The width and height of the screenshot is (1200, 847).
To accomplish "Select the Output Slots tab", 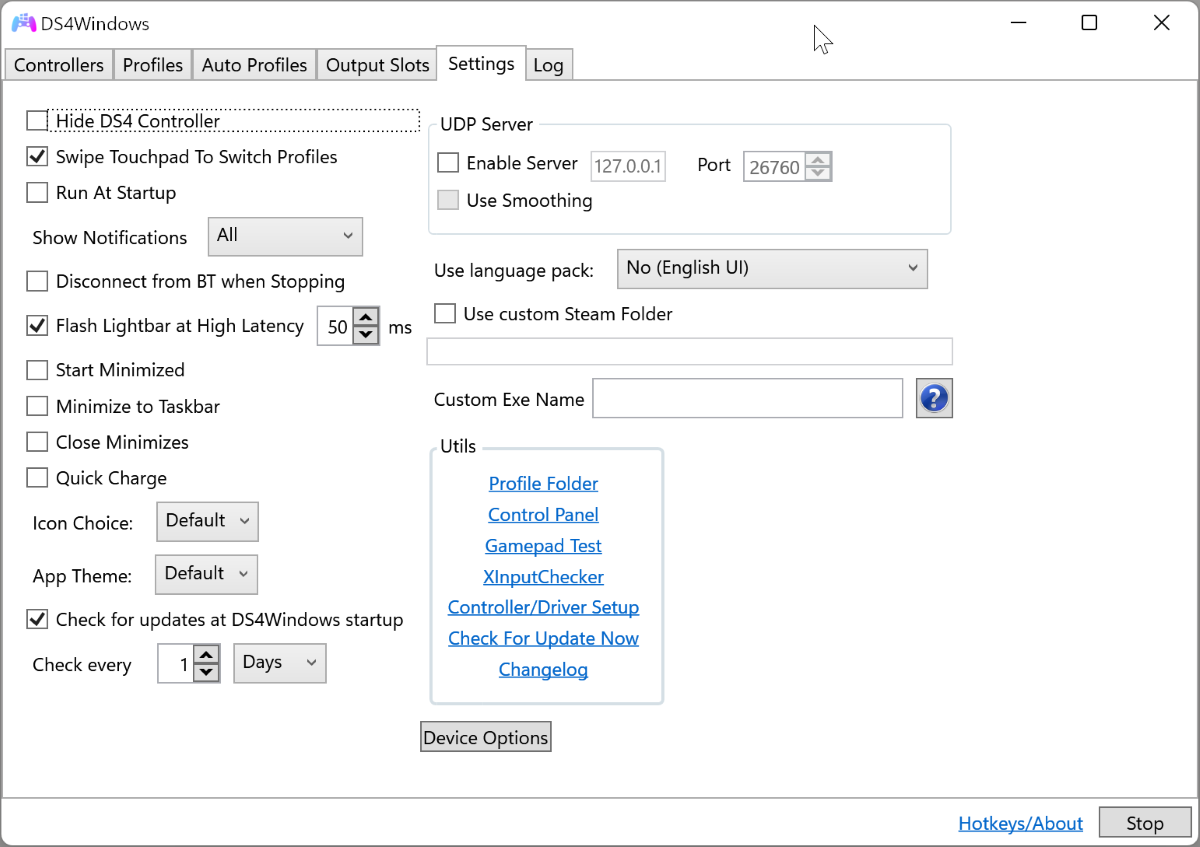I will click(x=377, y=65).
